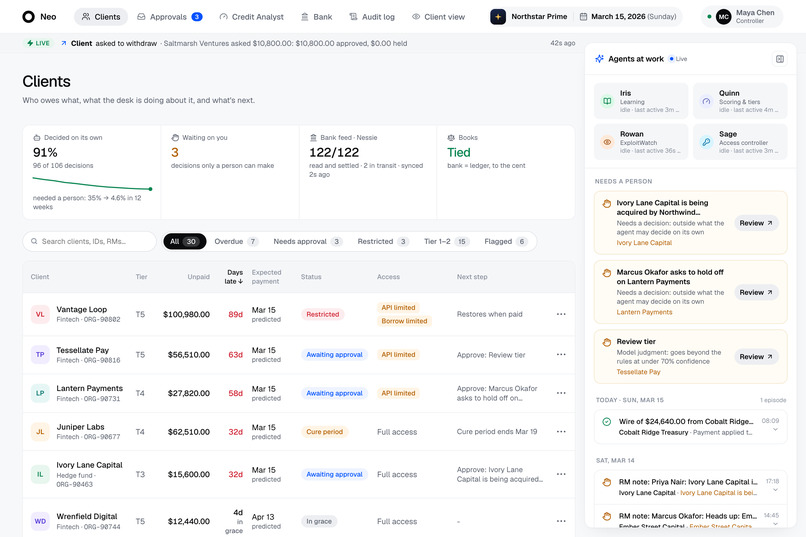Filter by Restricted clients

point(383,241)
